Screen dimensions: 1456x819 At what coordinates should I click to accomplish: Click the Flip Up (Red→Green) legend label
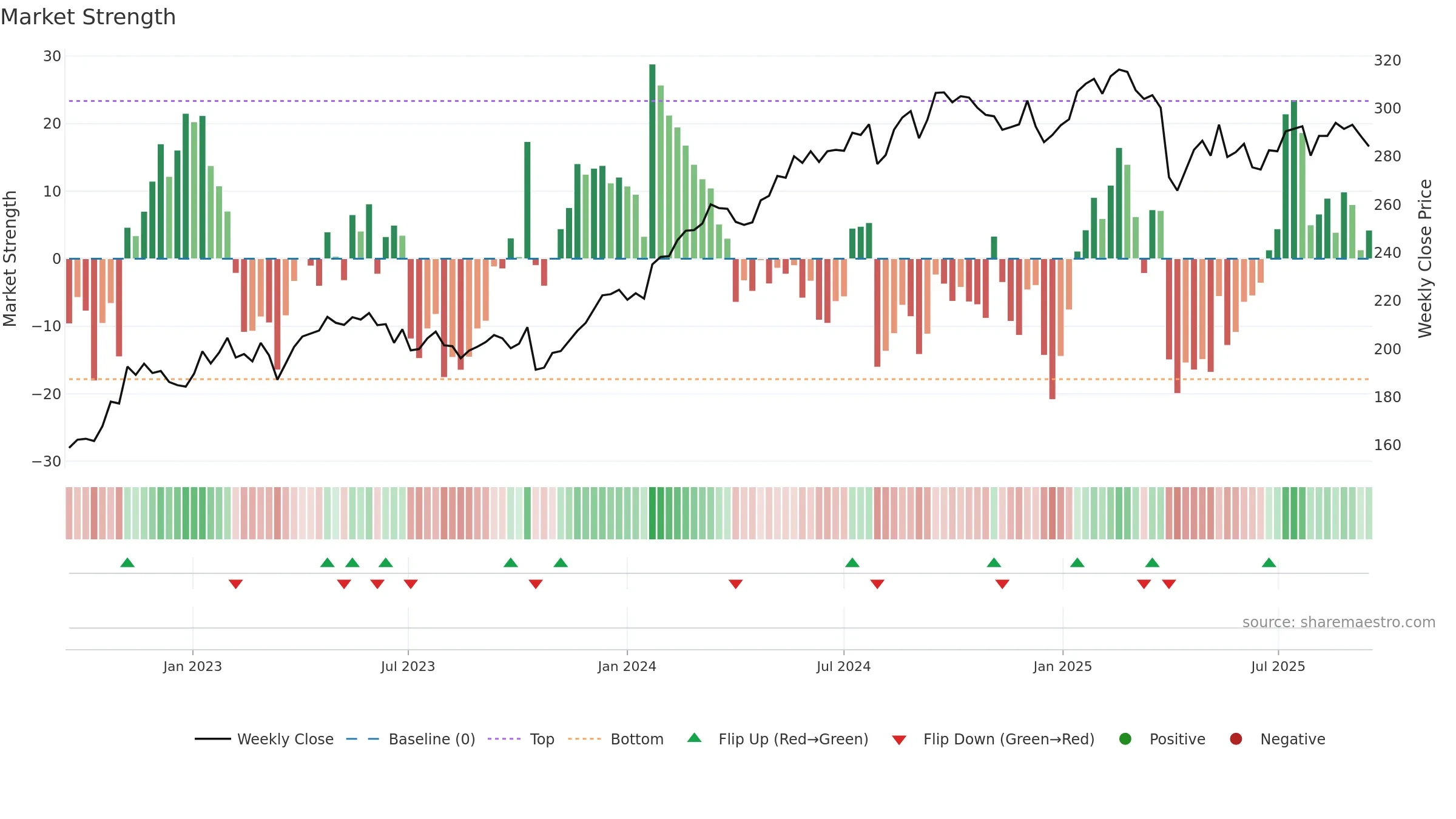(794, 739)
